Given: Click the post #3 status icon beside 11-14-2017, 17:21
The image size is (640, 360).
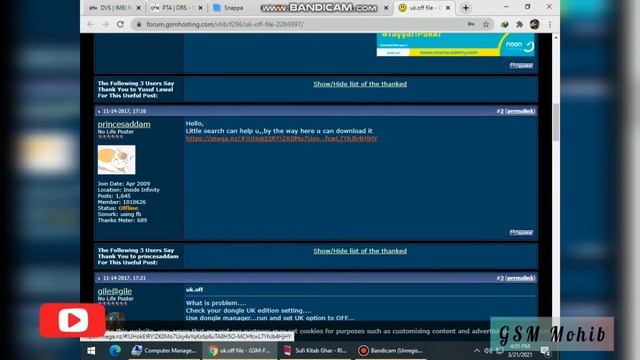Looking at the screenshot, I should (99, 278).
